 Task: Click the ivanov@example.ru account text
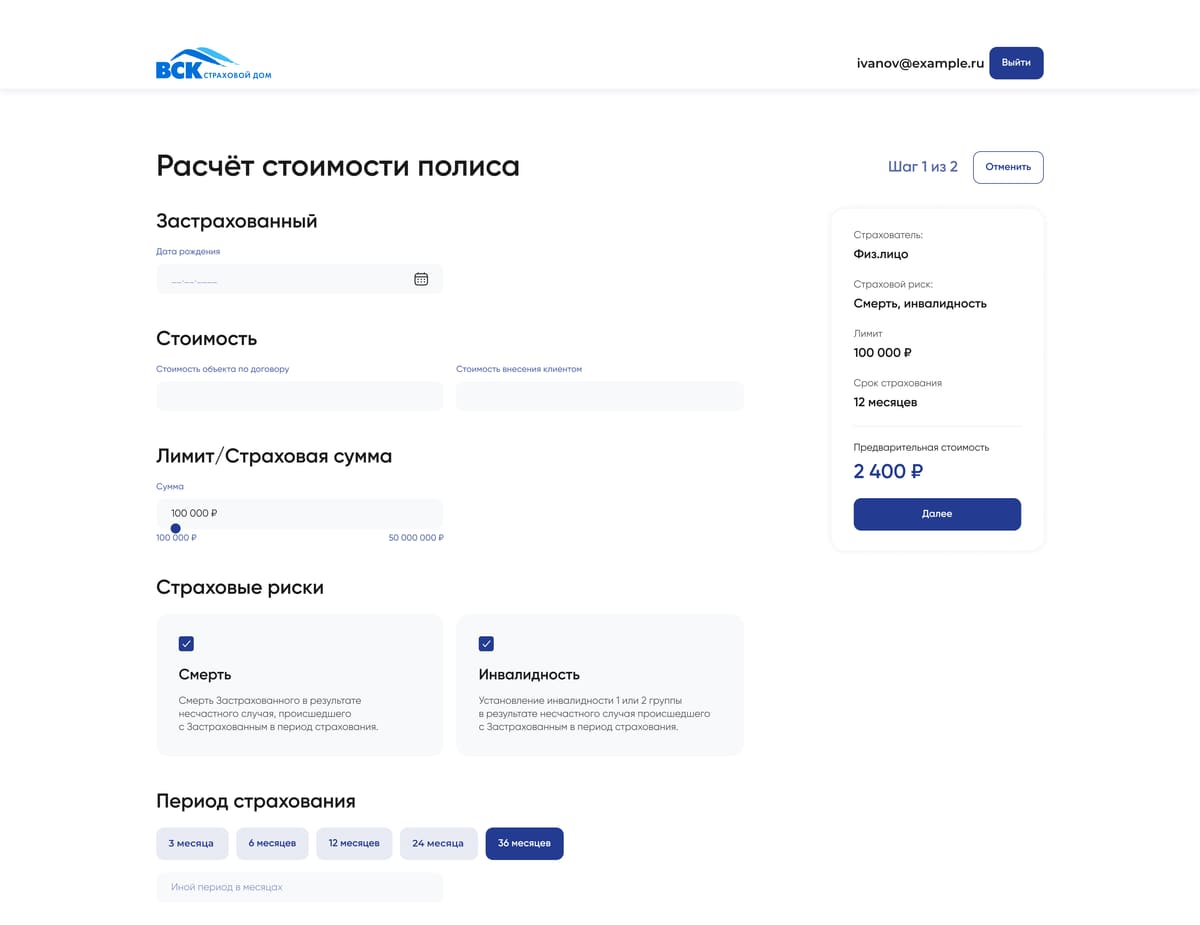pos(920,63)
